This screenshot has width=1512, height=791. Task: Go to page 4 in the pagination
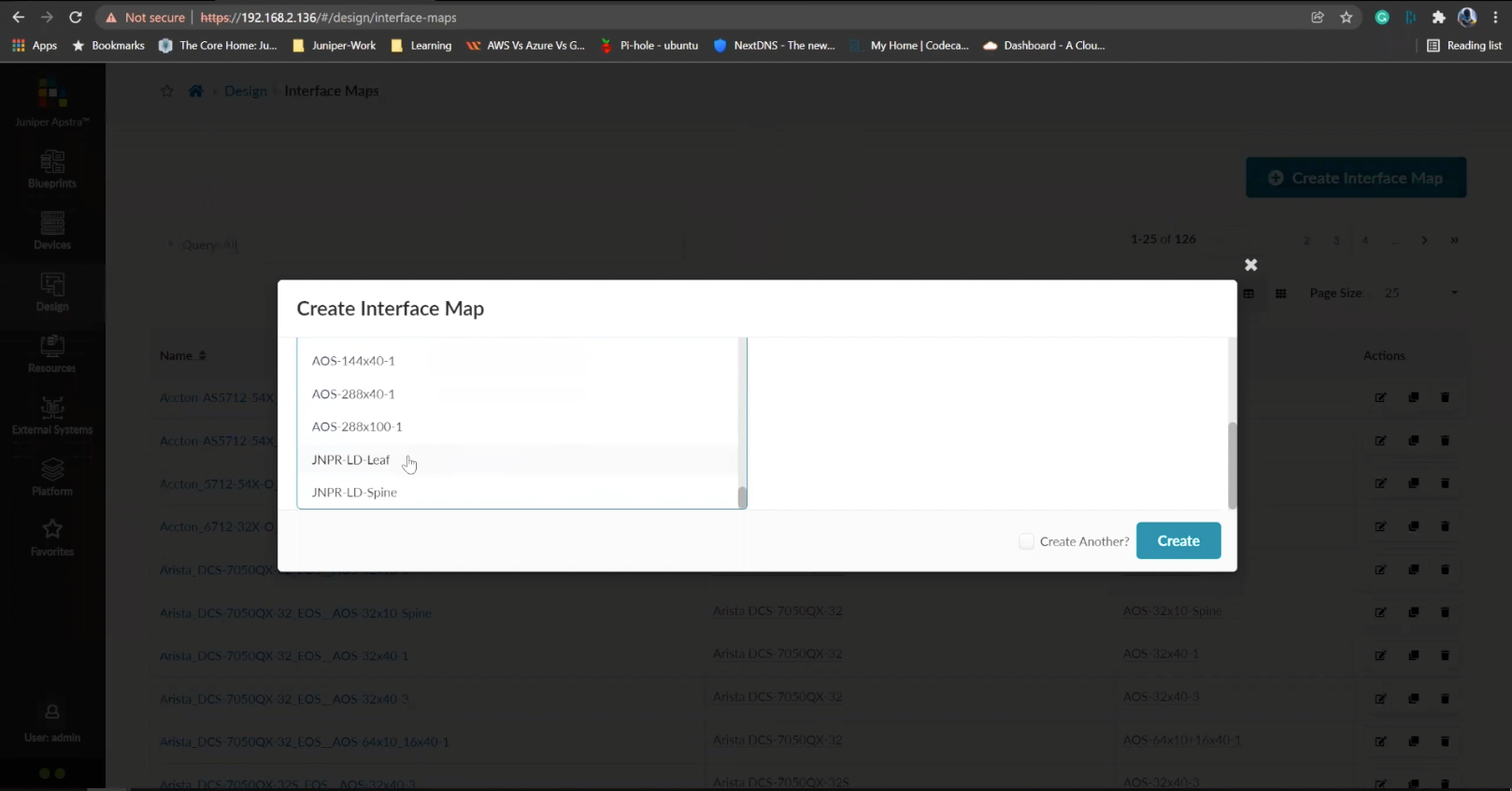point(1365,240)
